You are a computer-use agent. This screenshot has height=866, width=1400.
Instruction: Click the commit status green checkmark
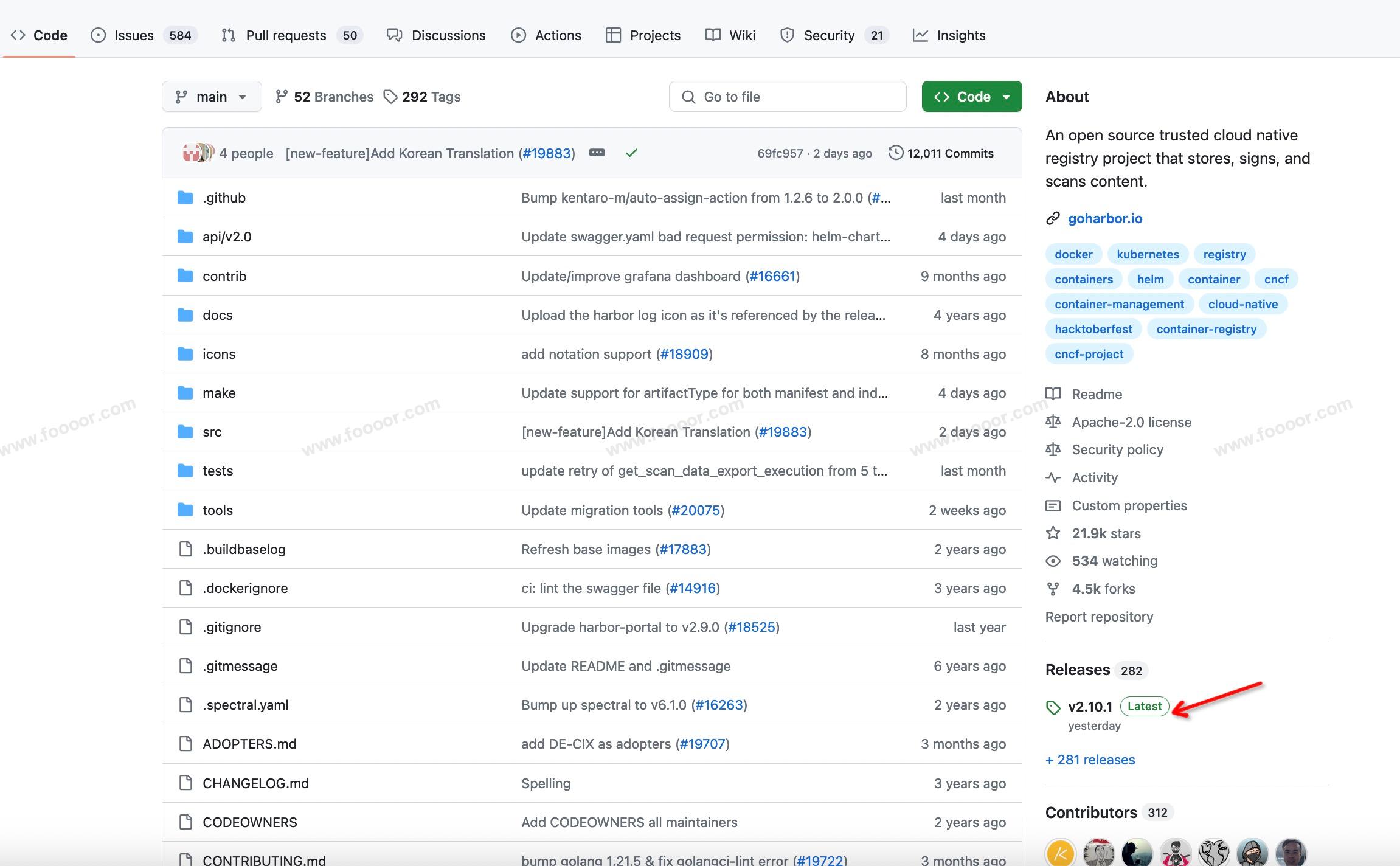(631, 153)
